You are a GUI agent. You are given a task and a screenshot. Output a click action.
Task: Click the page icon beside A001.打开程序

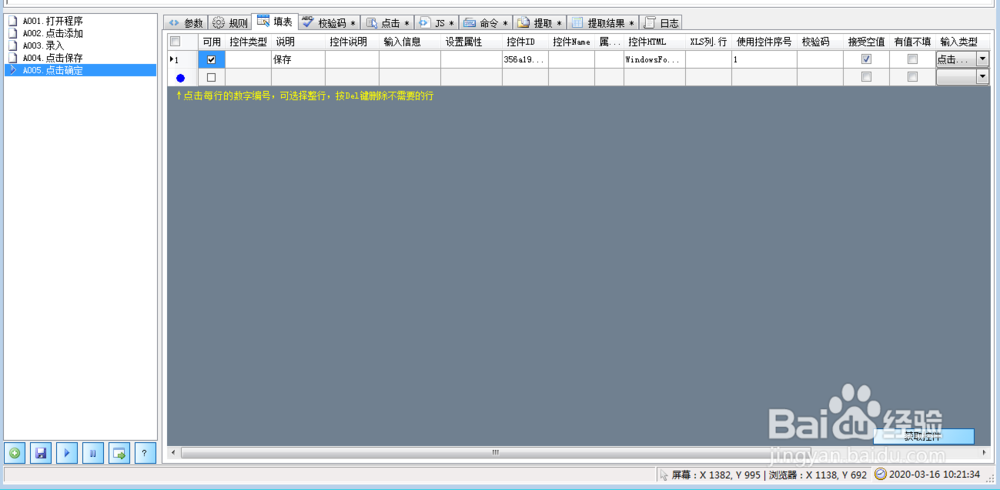[x=12, y=21]
